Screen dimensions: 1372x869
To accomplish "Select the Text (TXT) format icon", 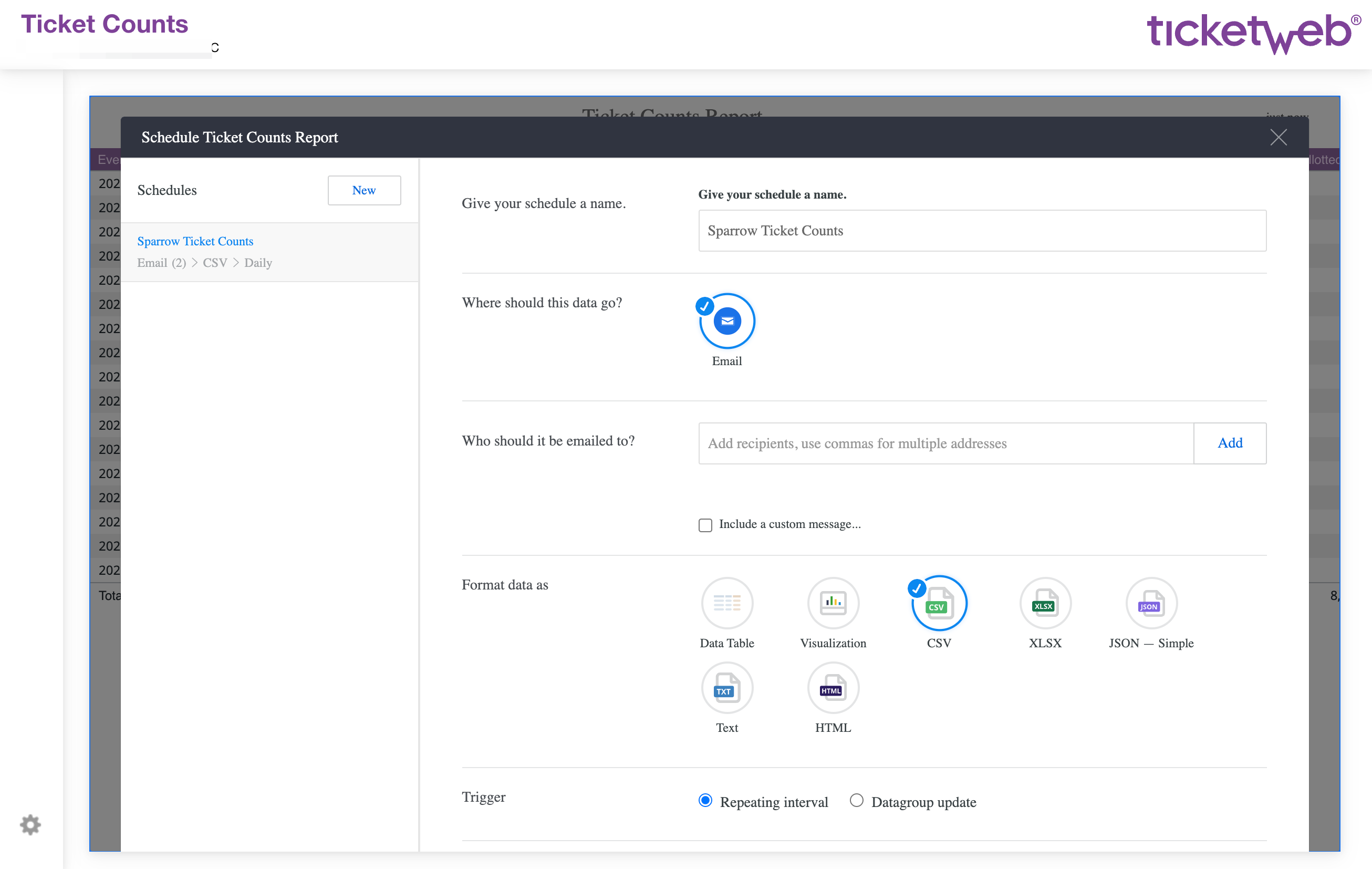I will point(727,688).
